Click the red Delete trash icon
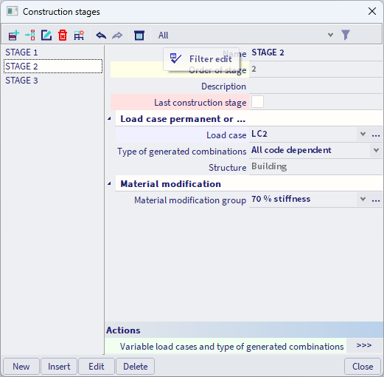 pyautogui.click(x=63, y=35)
